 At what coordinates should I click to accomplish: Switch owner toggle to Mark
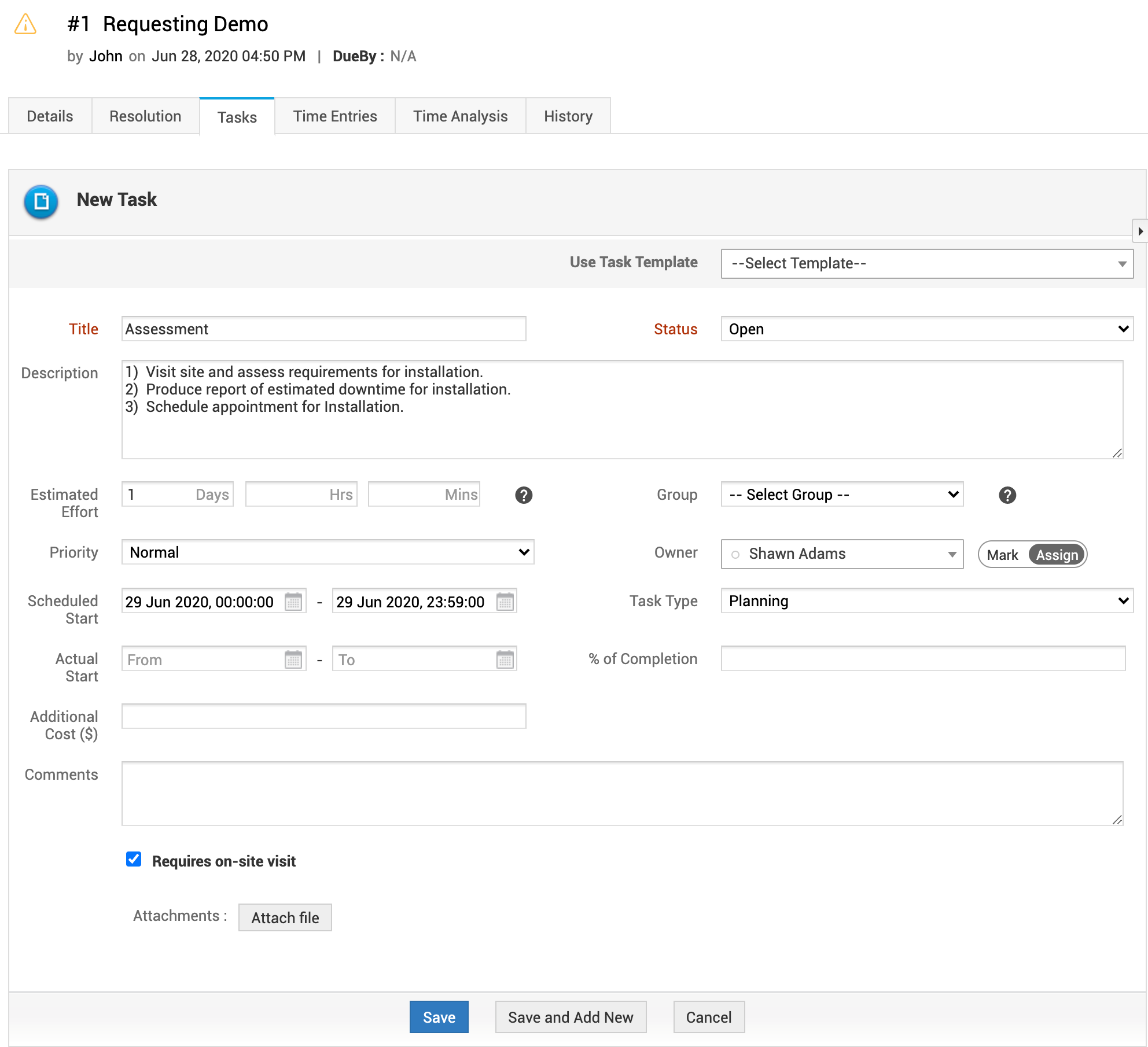(1002, 555)
